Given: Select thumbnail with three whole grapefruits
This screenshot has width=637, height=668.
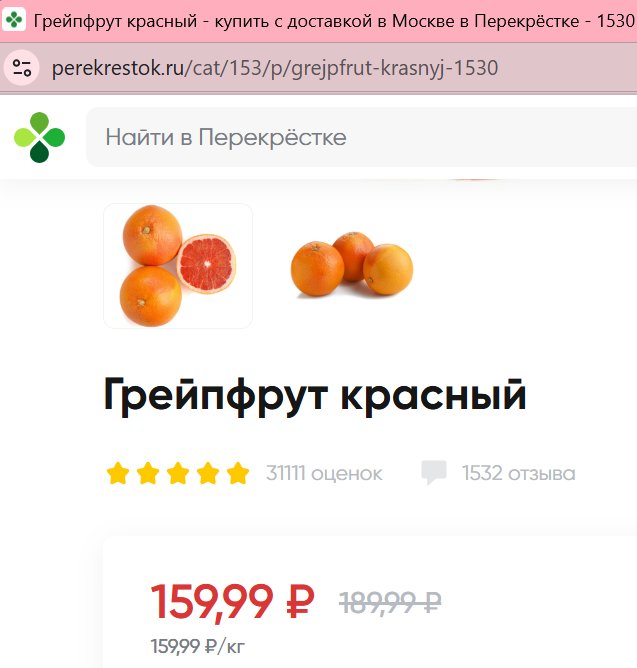Looking at the screenshot, I should [x=352, y=265].
